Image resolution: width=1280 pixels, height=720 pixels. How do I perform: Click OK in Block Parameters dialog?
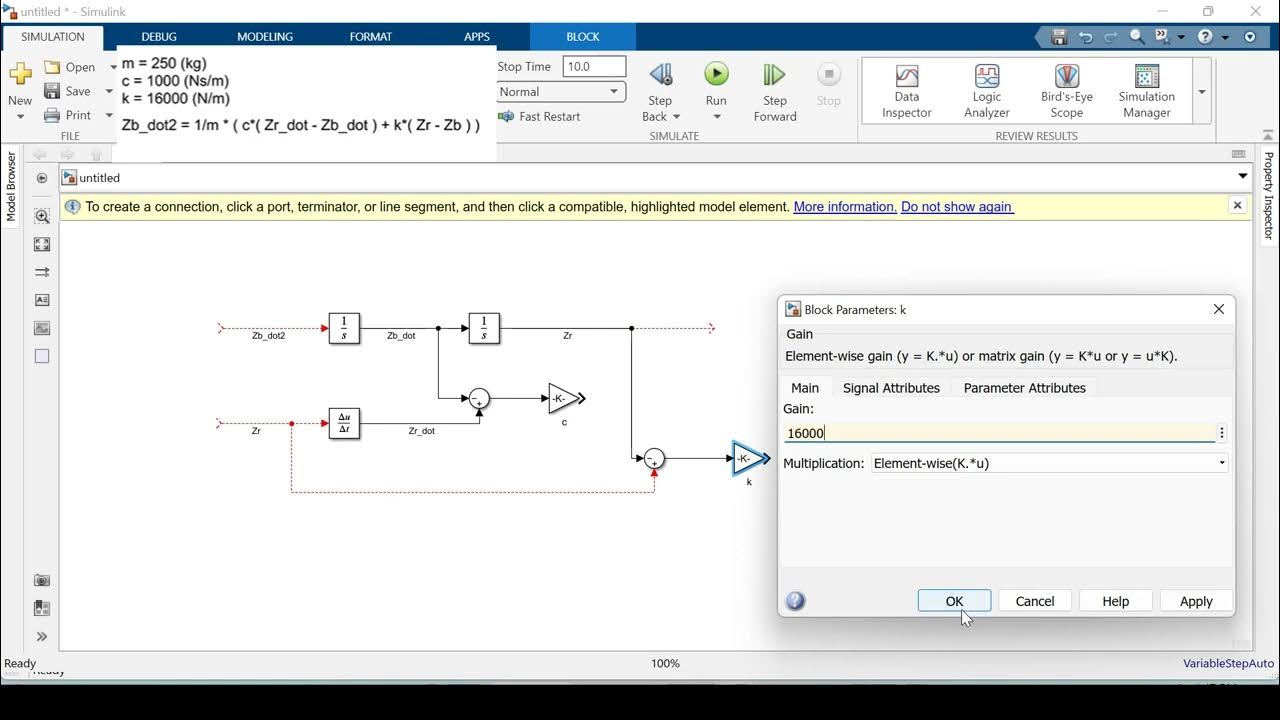point(954,601)
